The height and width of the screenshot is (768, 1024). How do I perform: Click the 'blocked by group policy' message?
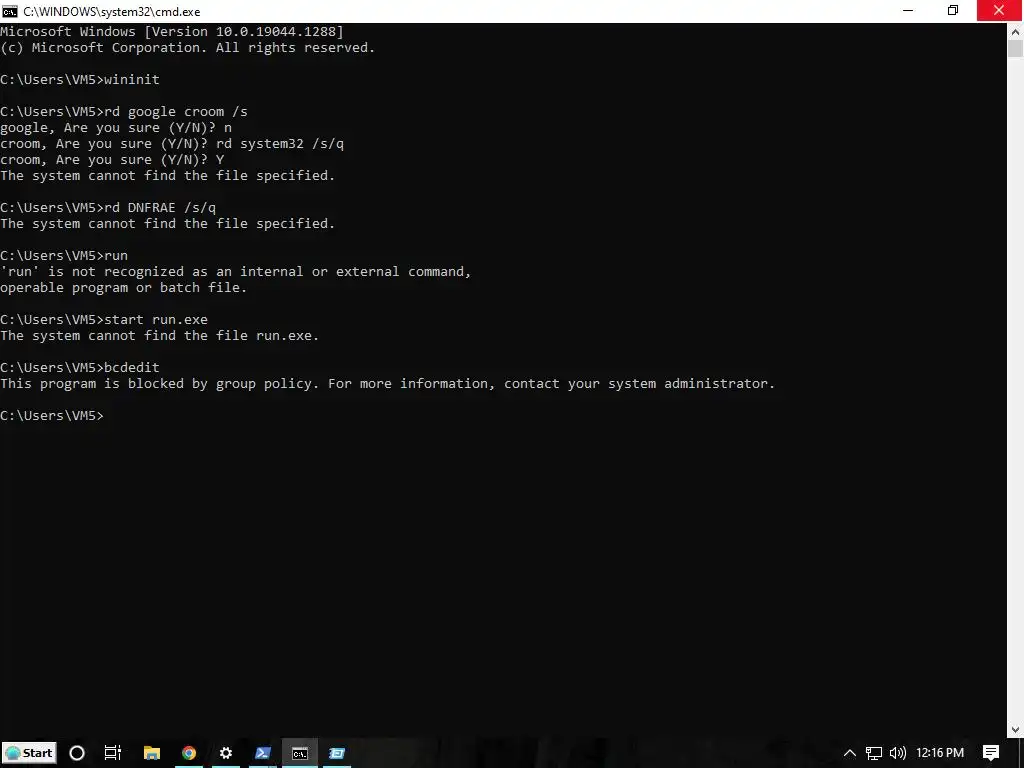click(x=387, y=383)
